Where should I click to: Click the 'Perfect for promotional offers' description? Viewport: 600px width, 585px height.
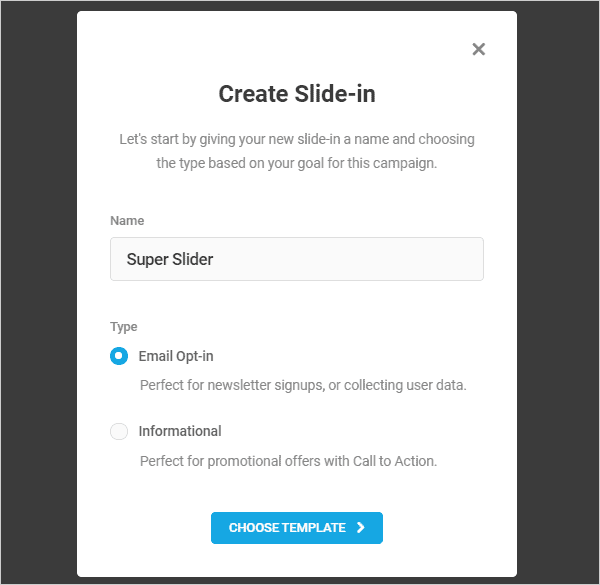(289, 461)
